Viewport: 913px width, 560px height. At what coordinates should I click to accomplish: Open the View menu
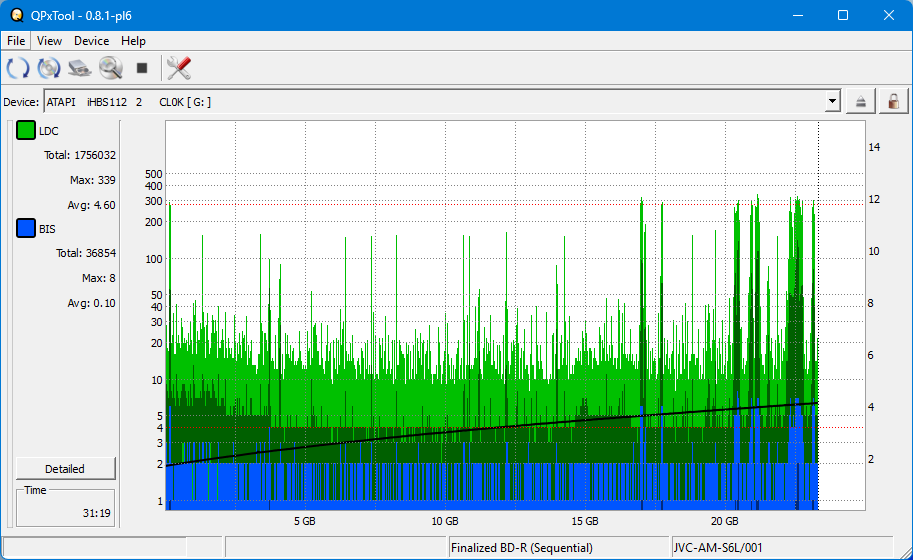point(49,41)
